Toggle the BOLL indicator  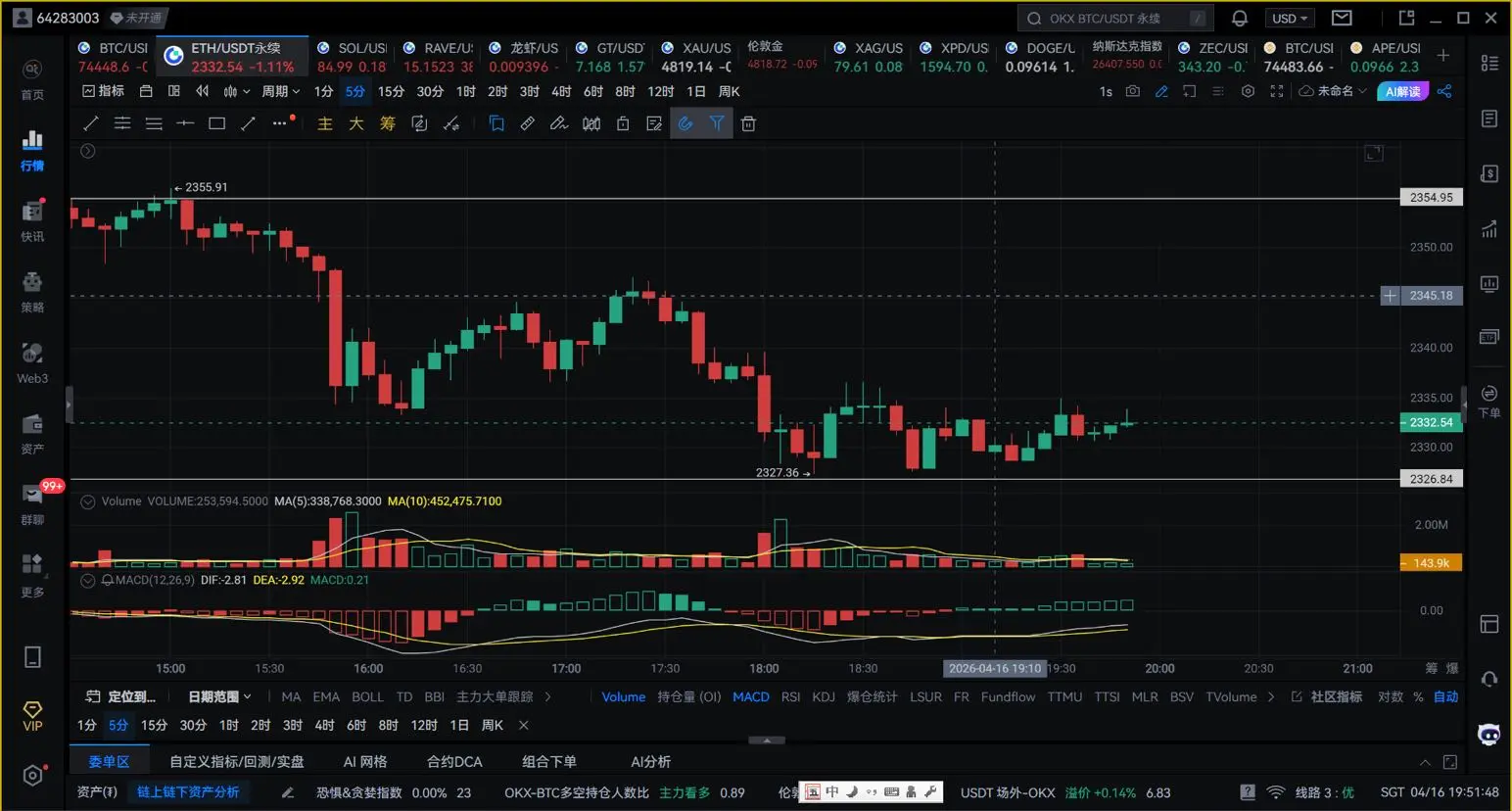click(x=368, y=696)
